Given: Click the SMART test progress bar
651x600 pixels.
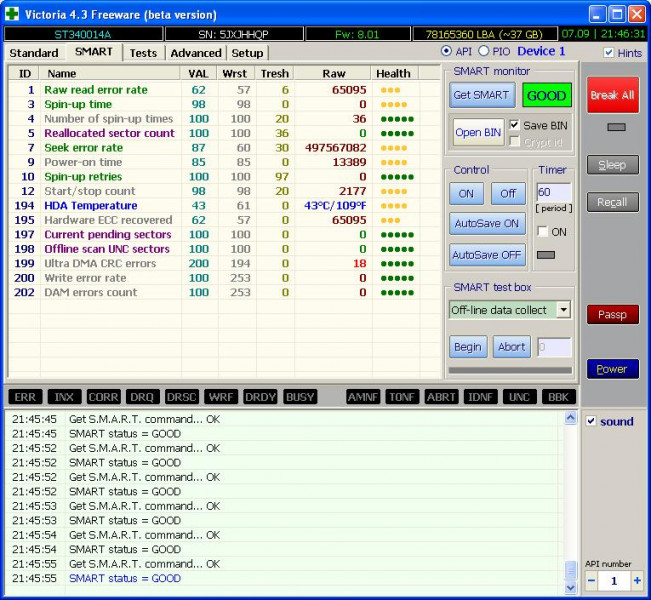Looking at the screenshot, I should 510,370.
